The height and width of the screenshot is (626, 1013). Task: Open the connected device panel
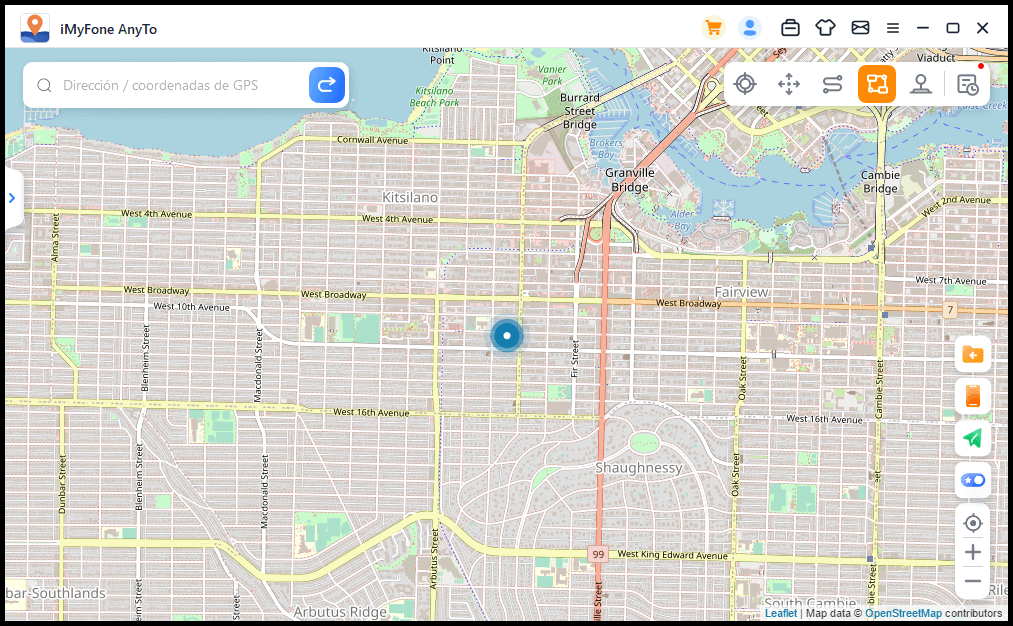tap(790, 28)
